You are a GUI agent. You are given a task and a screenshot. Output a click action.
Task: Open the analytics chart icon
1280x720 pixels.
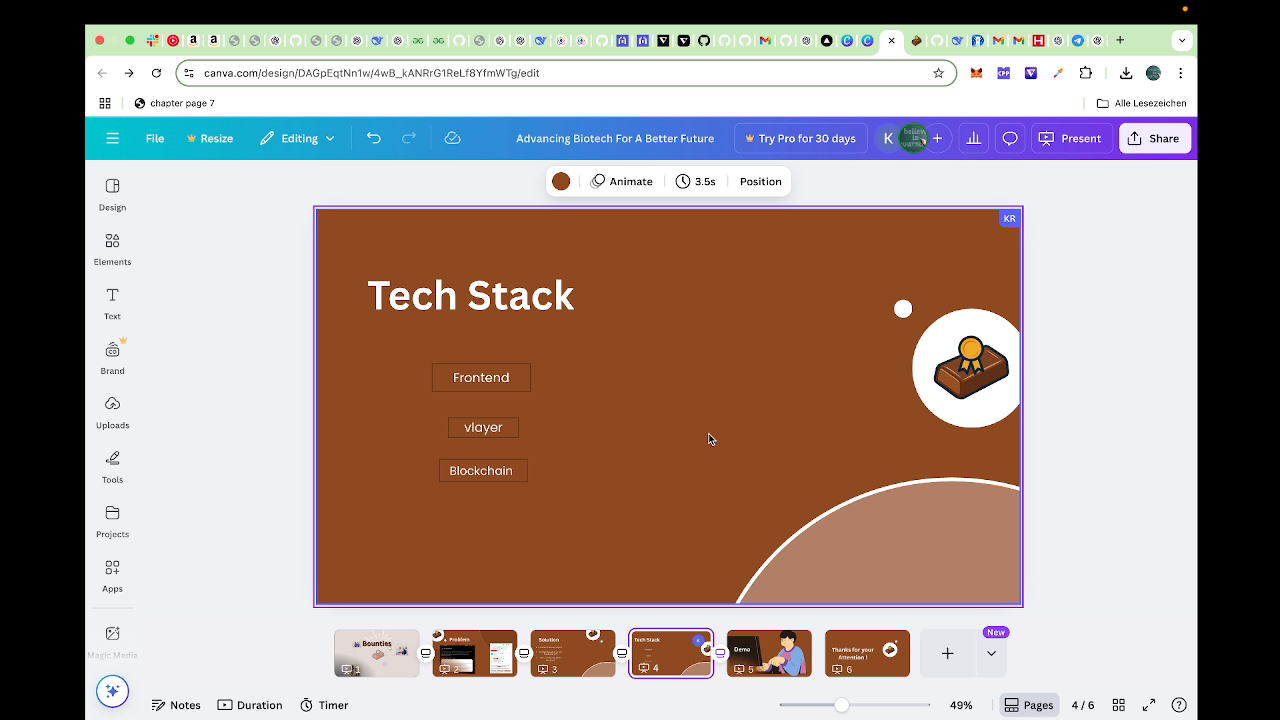click(973, 138)
